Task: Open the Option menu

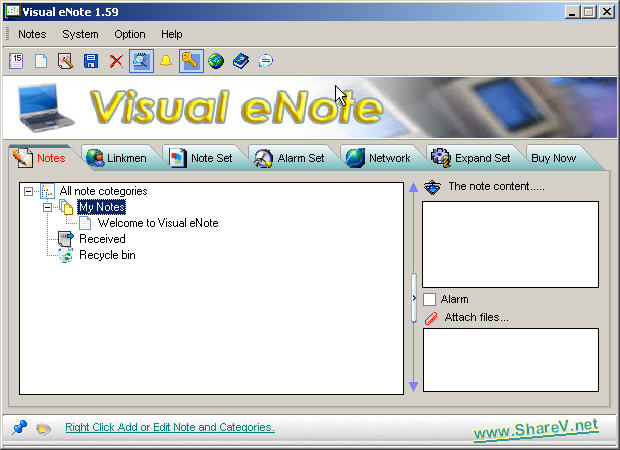Action: (130, 34)
